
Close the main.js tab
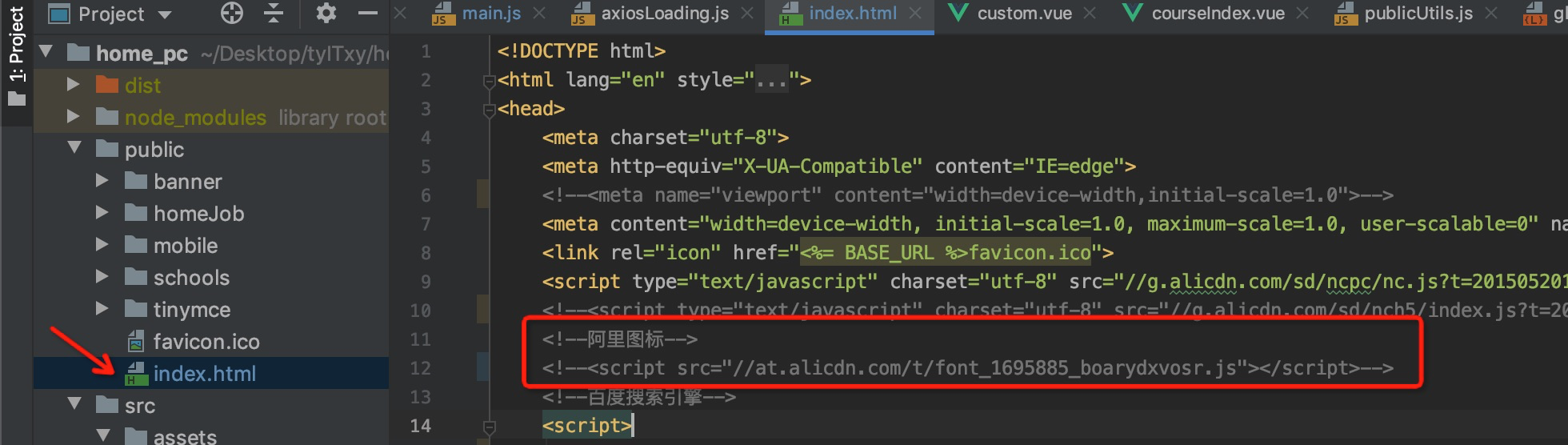click(540, 14)
